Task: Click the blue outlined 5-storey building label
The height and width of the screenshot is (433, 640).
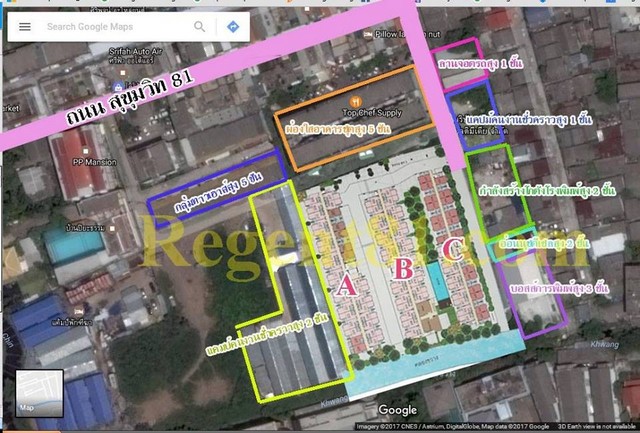Action: pyautogui.click(x=218, y=187)
